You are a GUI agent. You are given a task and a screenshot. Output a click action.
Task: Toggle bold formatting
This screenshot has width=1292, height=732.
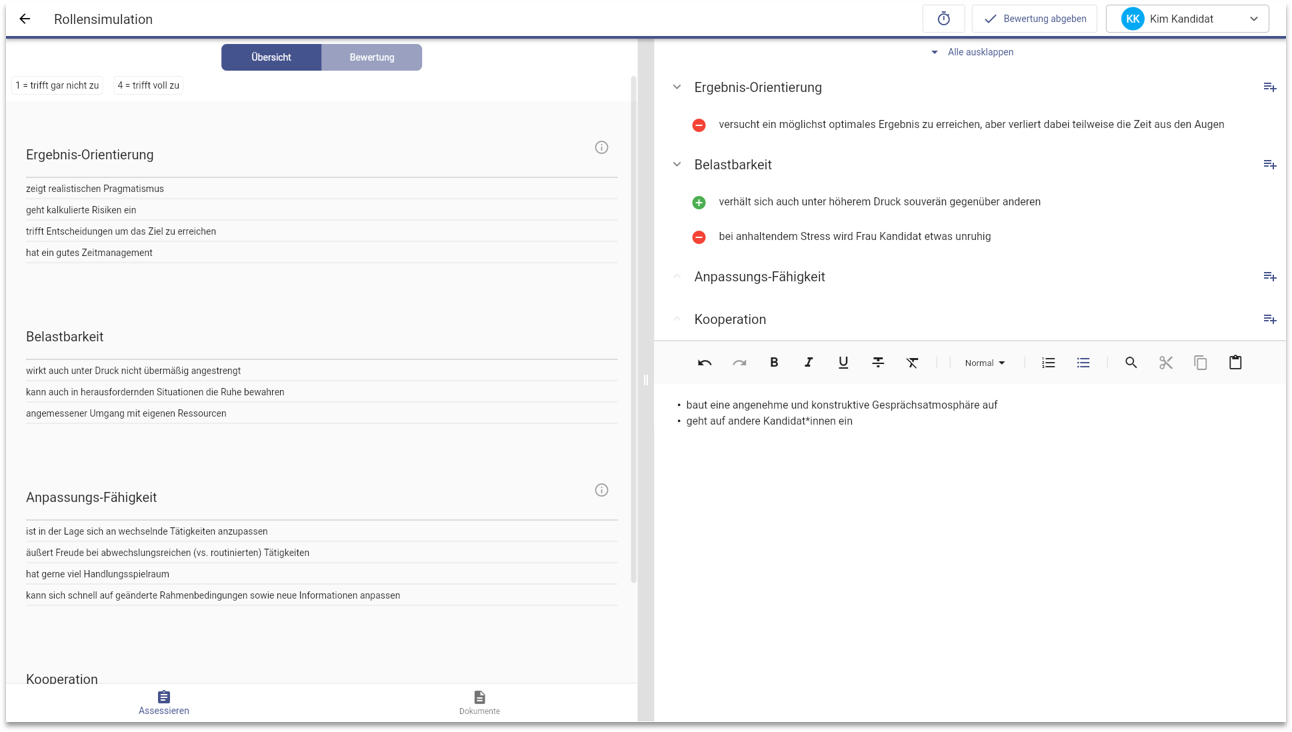pos(774,363)
